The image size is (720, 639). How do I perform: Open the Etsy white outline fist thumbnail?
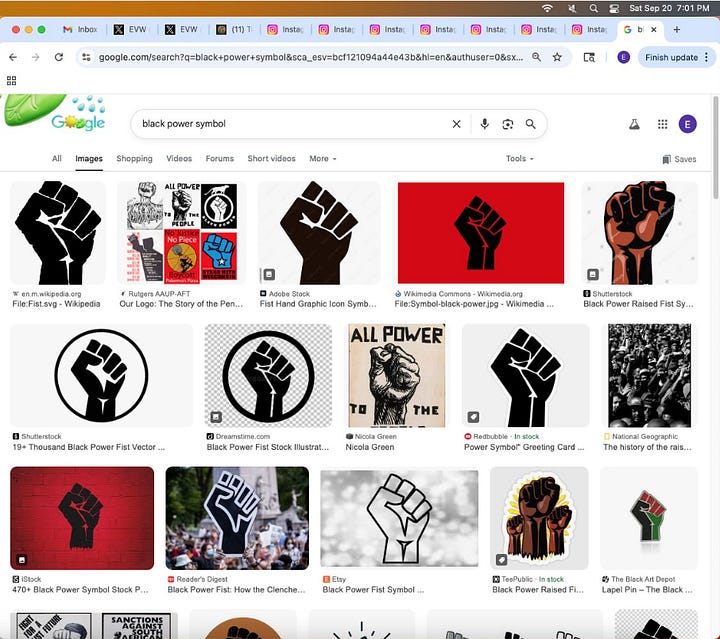399,518
